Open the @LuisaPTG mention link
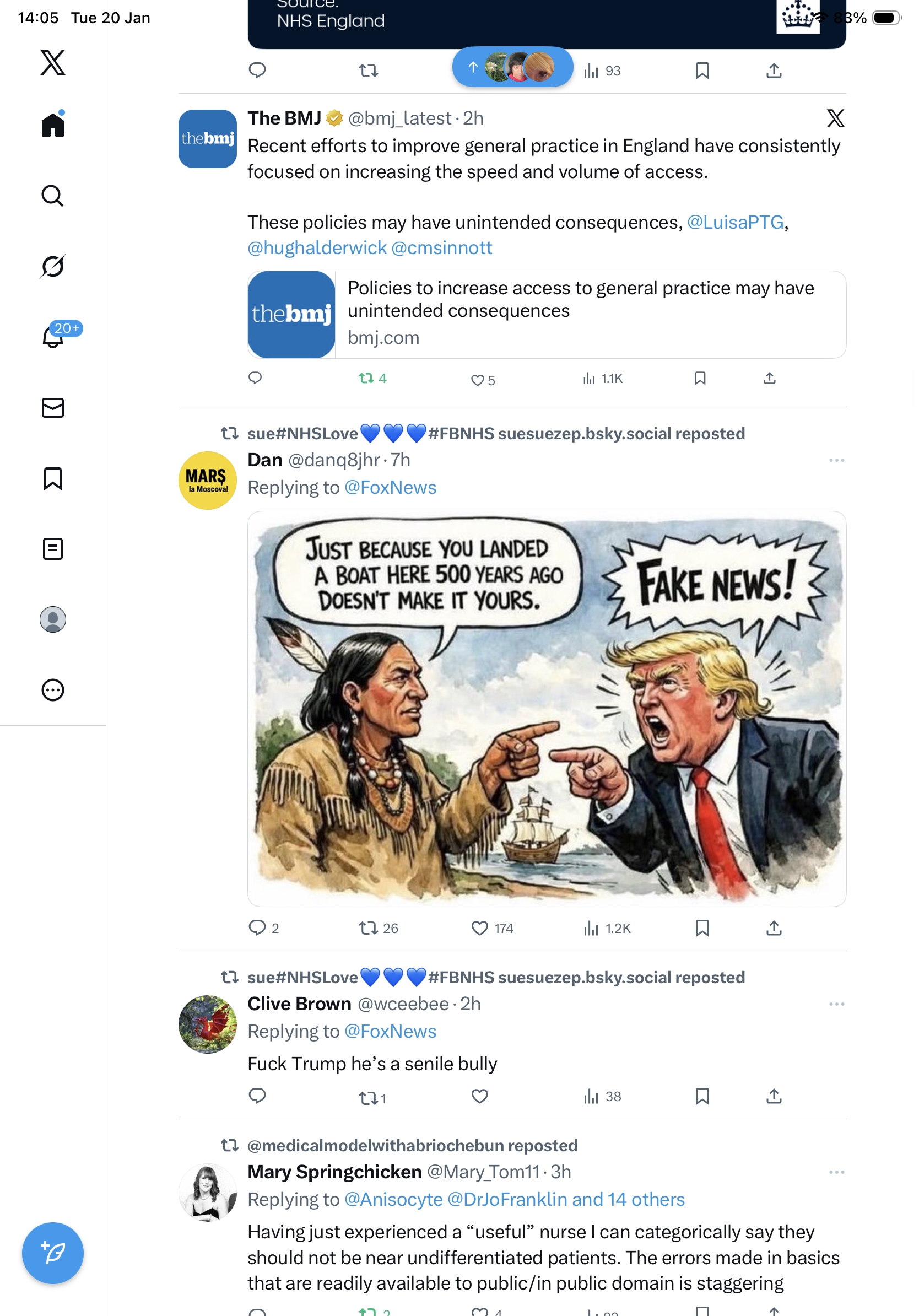 pyautogui.click(x=734, y=223)
